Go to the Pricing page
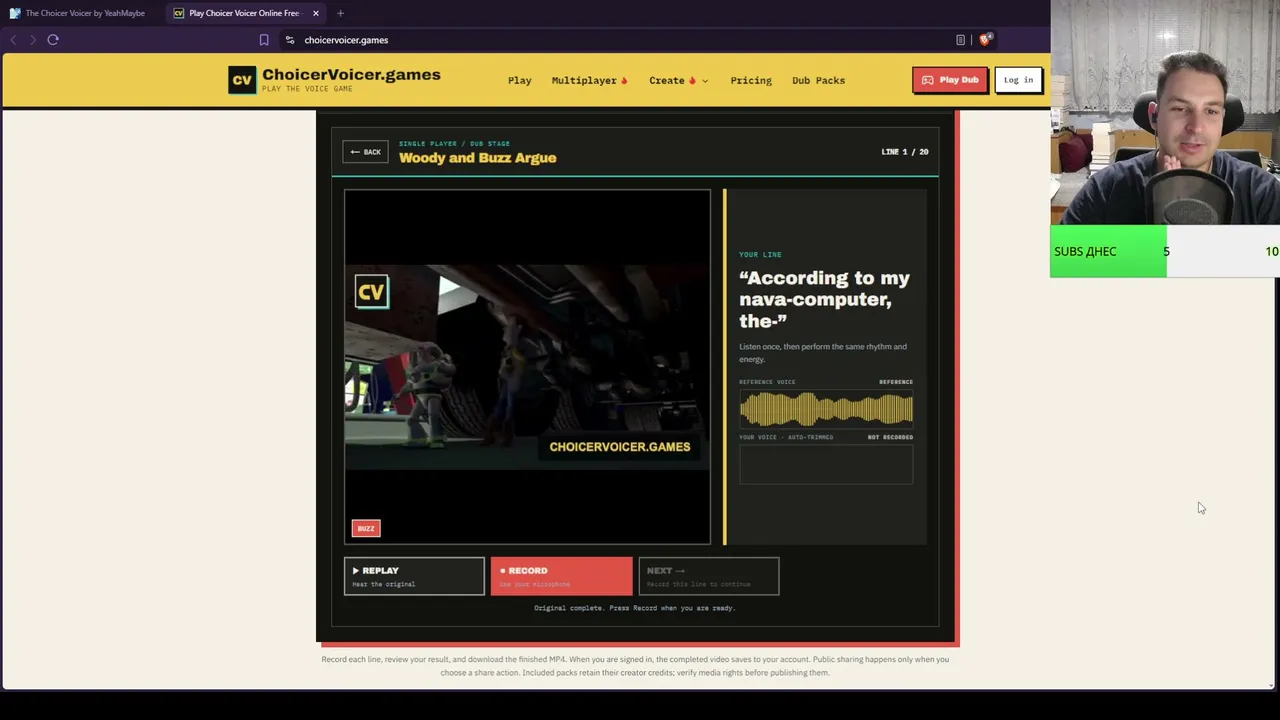Image resolution: width=1280 pixels, height=720 pixels. pyautogui.click(x=751, y=80)
